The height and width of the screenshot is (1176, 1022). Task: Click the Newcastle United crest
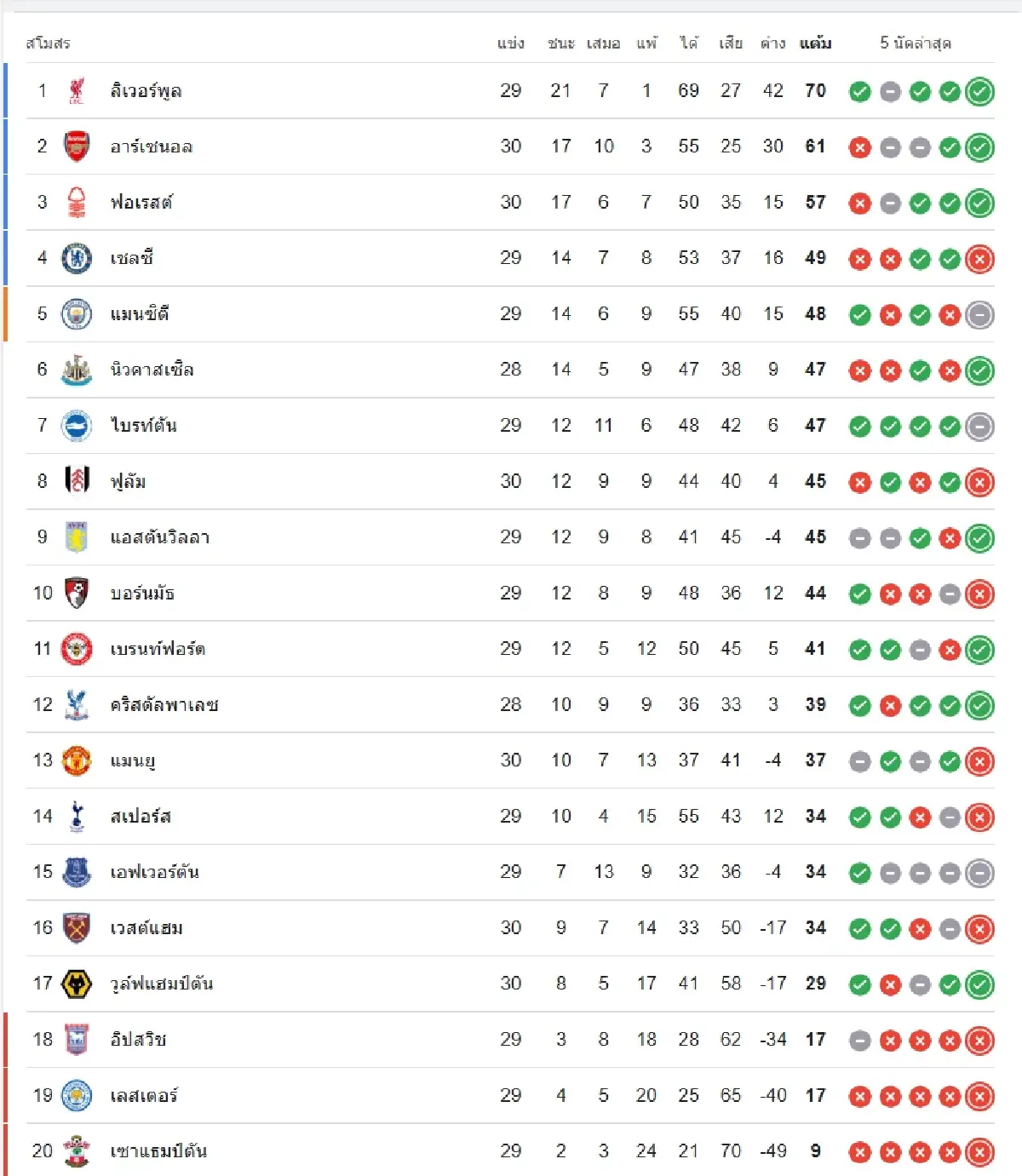coord(77,370)
